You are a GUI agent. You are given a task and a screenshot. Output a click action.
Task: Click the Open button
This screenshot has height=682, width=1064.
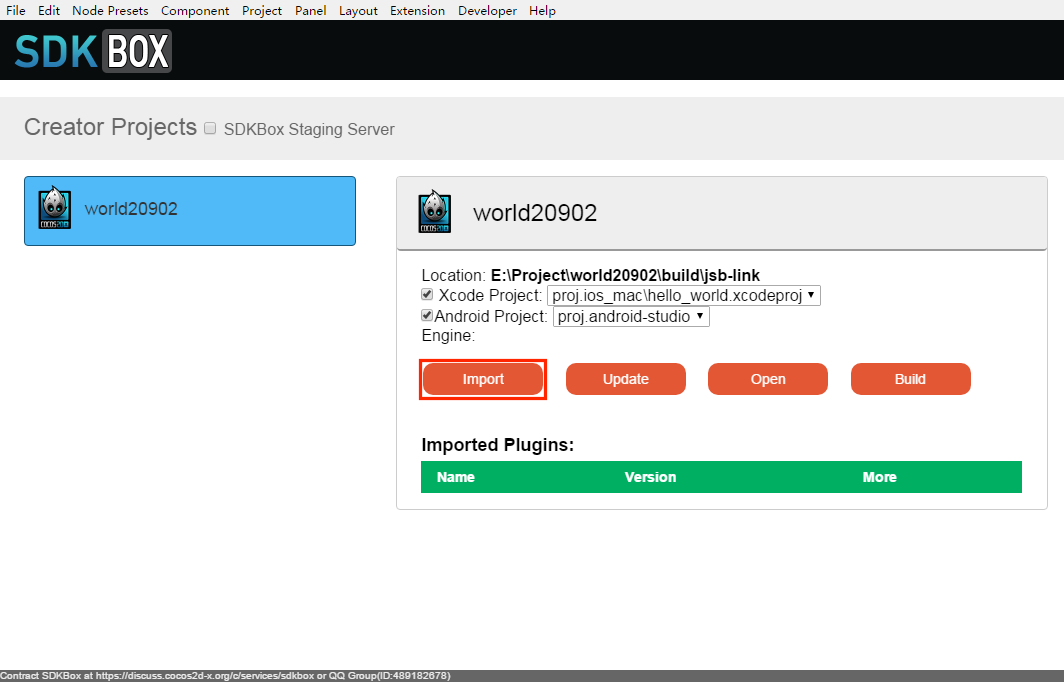[767, 379]
